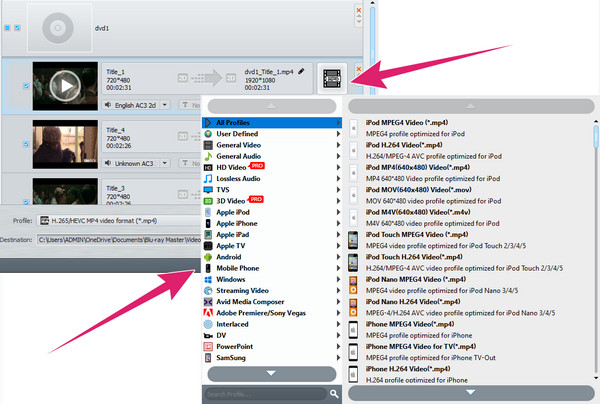Click the Apple iPhone category icon
The height and width of the screenshot is (404, 600).
[208, 223]
